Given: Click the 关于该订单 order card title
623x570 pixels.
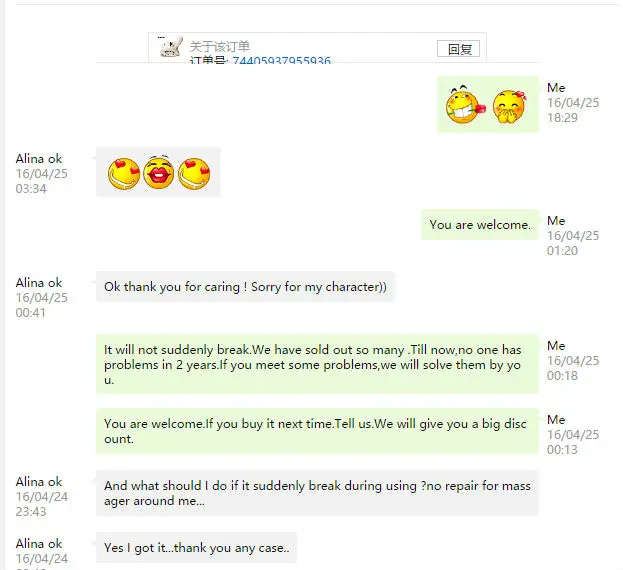Looking at the screenshot, I should pyautogui.click(x=220, y=46).
